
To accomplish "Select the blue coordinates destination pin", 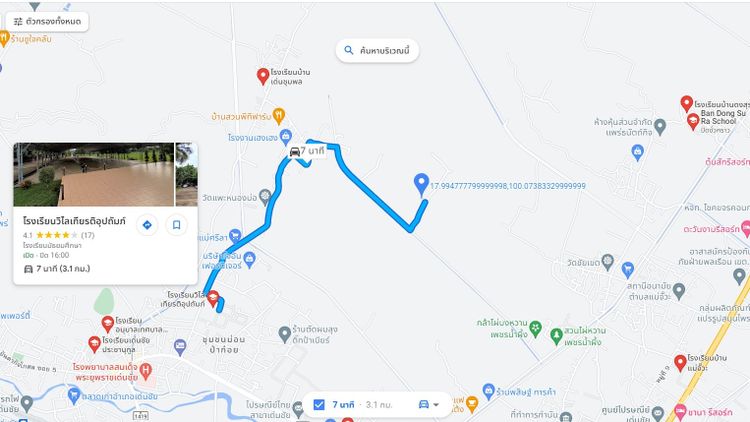I will 421,184.
